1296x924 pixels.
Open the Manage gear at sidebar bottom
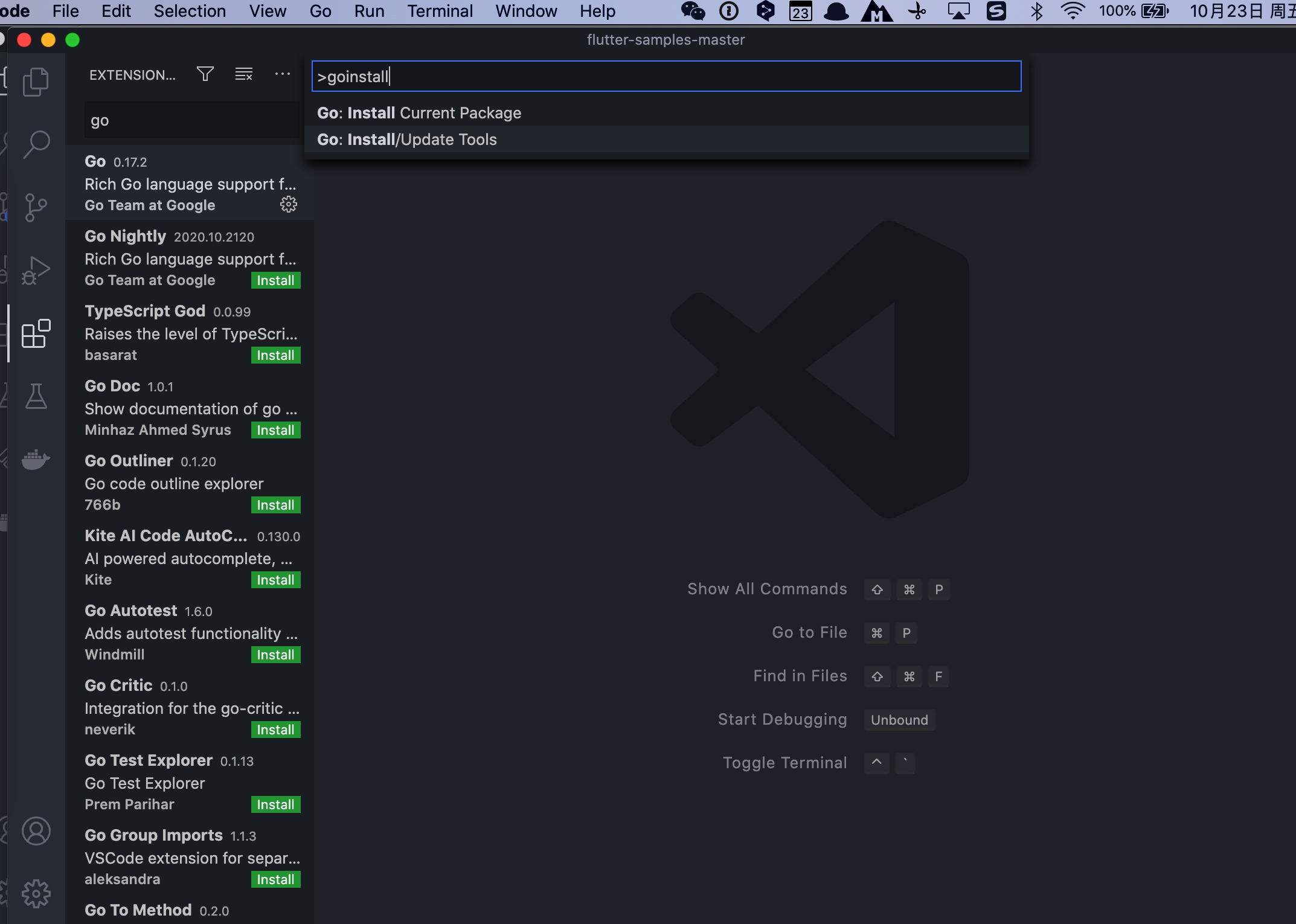click(x=36, y=894)
